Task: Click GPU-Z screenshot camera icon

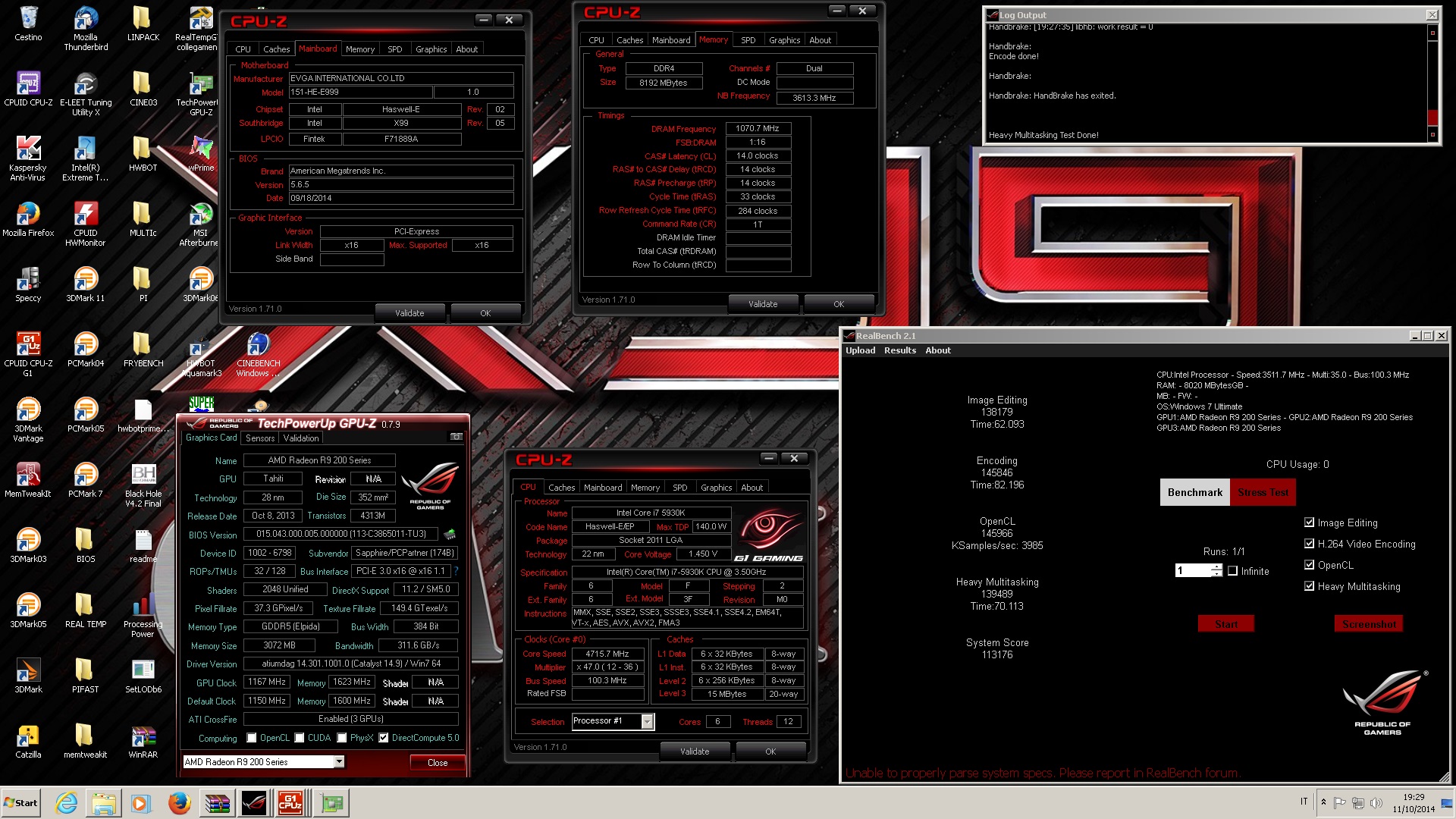Action: (457, 437)
